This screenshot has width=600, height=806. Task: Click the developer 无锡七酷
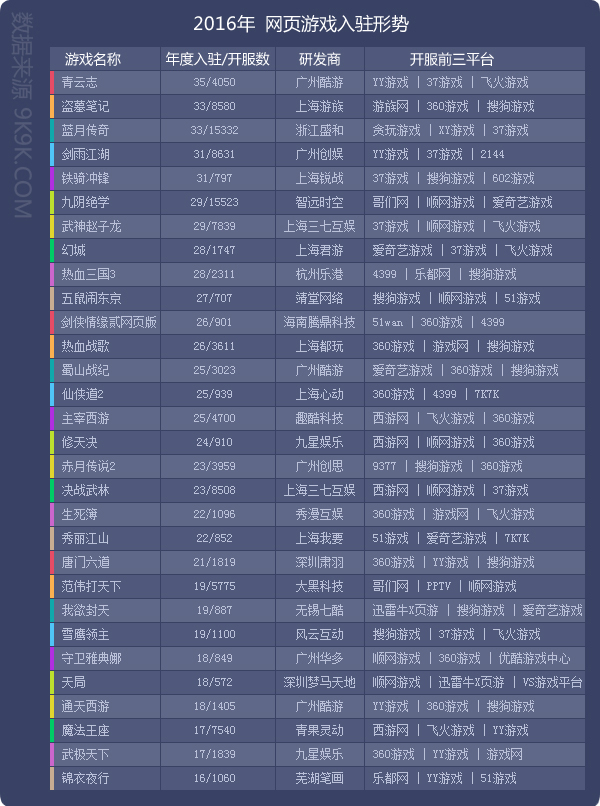pos(319,610)
